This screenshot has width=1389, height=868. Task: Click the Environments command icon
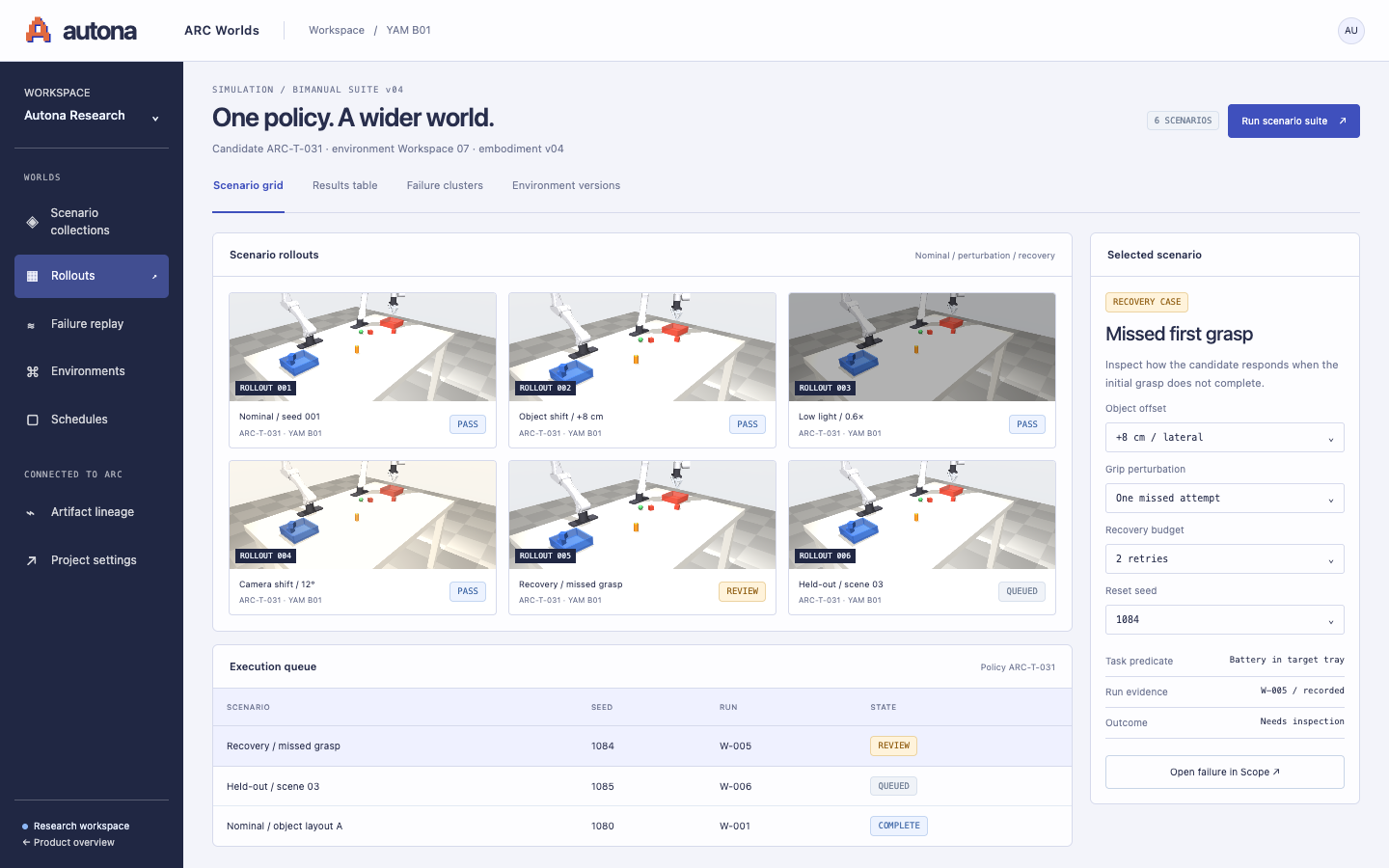[x=32, y=371]
